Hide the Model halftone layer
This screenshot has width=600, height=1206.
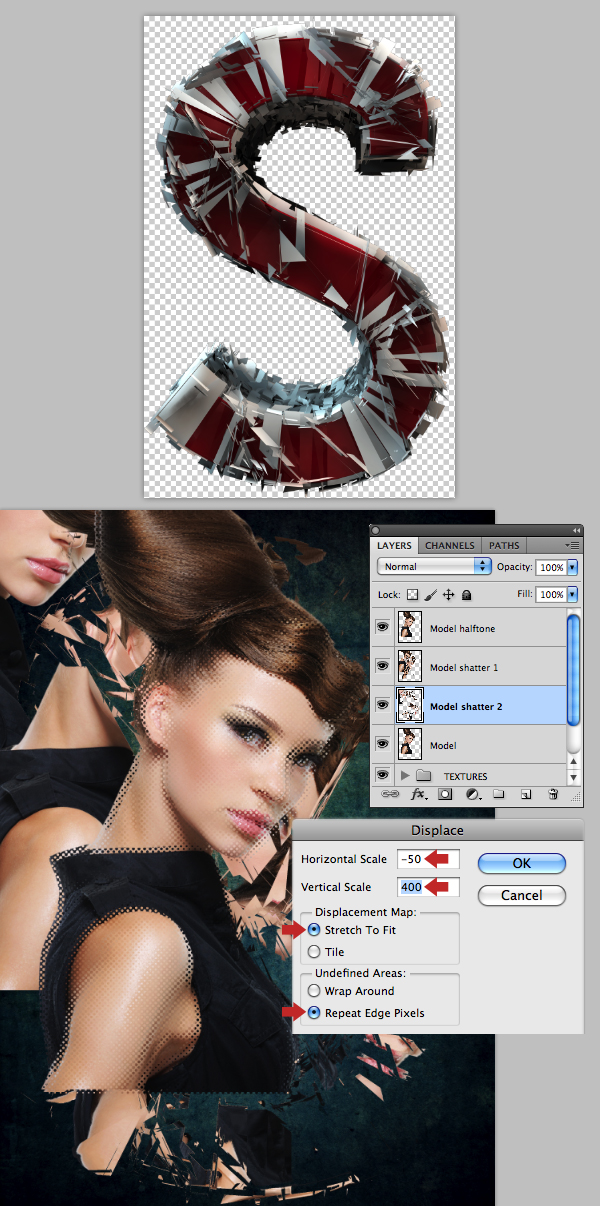[384, 629]
